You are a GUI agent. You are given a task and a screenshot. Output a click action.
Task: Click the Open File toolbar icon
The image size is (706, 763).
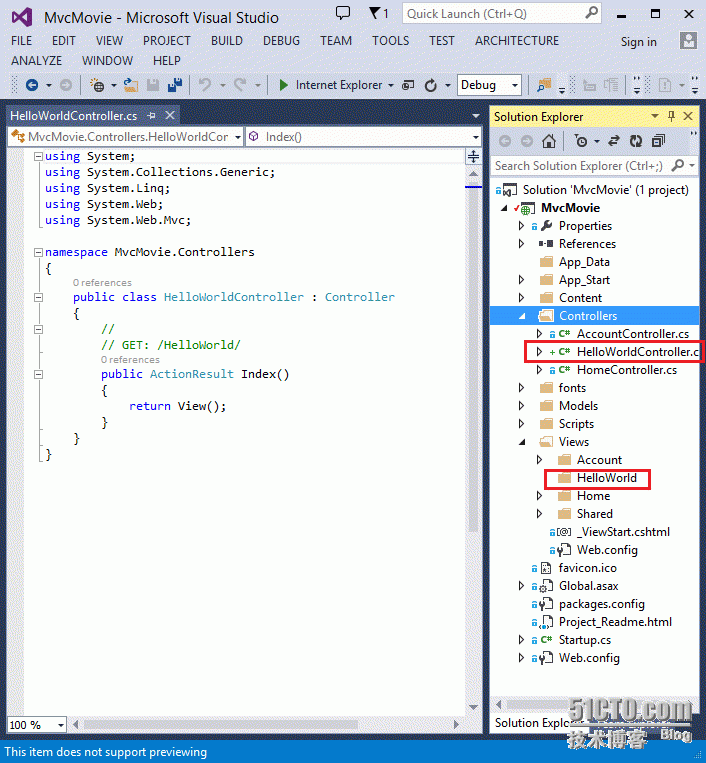tap(130, 85)
